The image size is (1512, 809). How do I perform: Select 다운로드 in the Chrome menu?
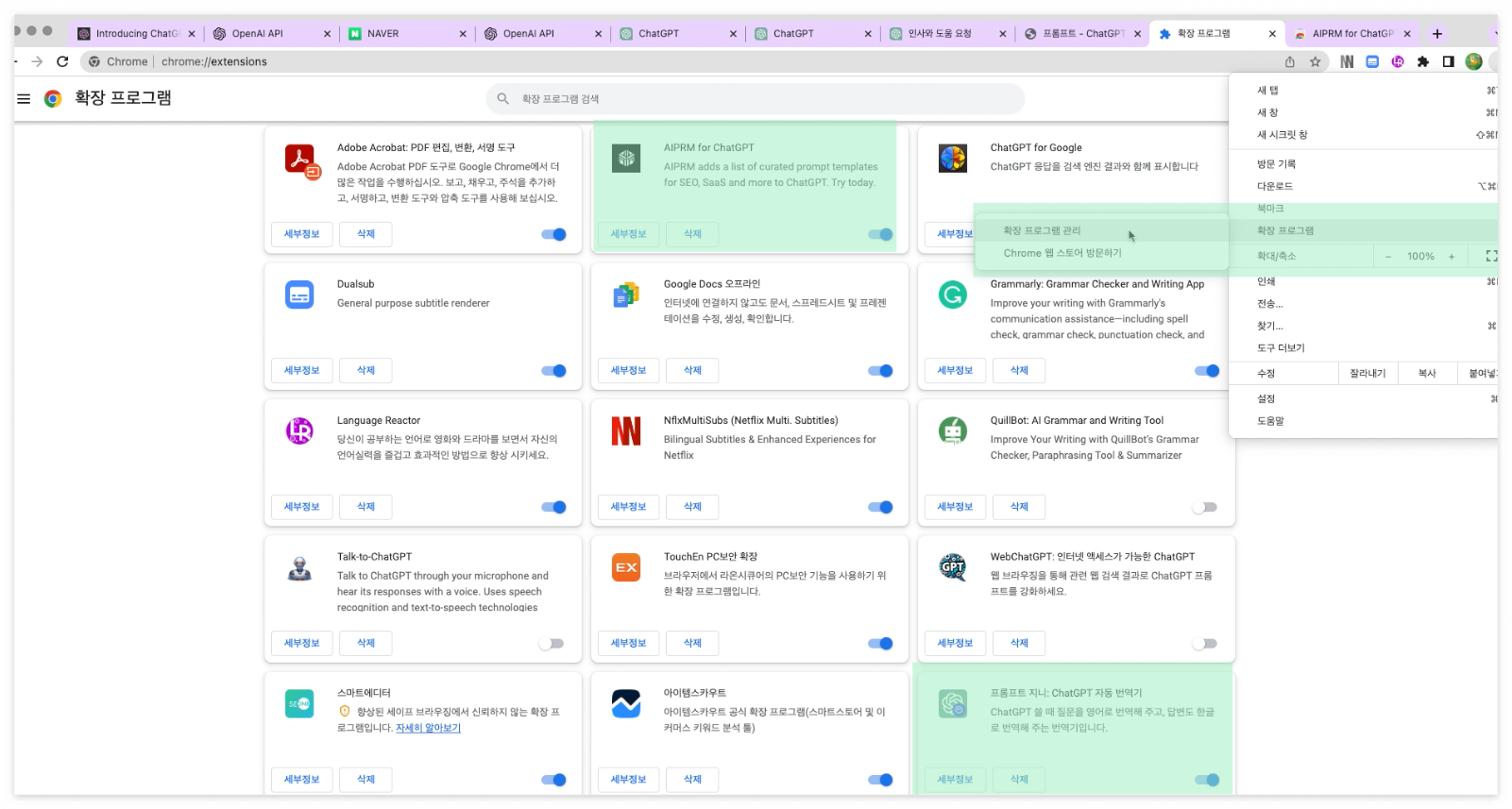[1364, 186]
